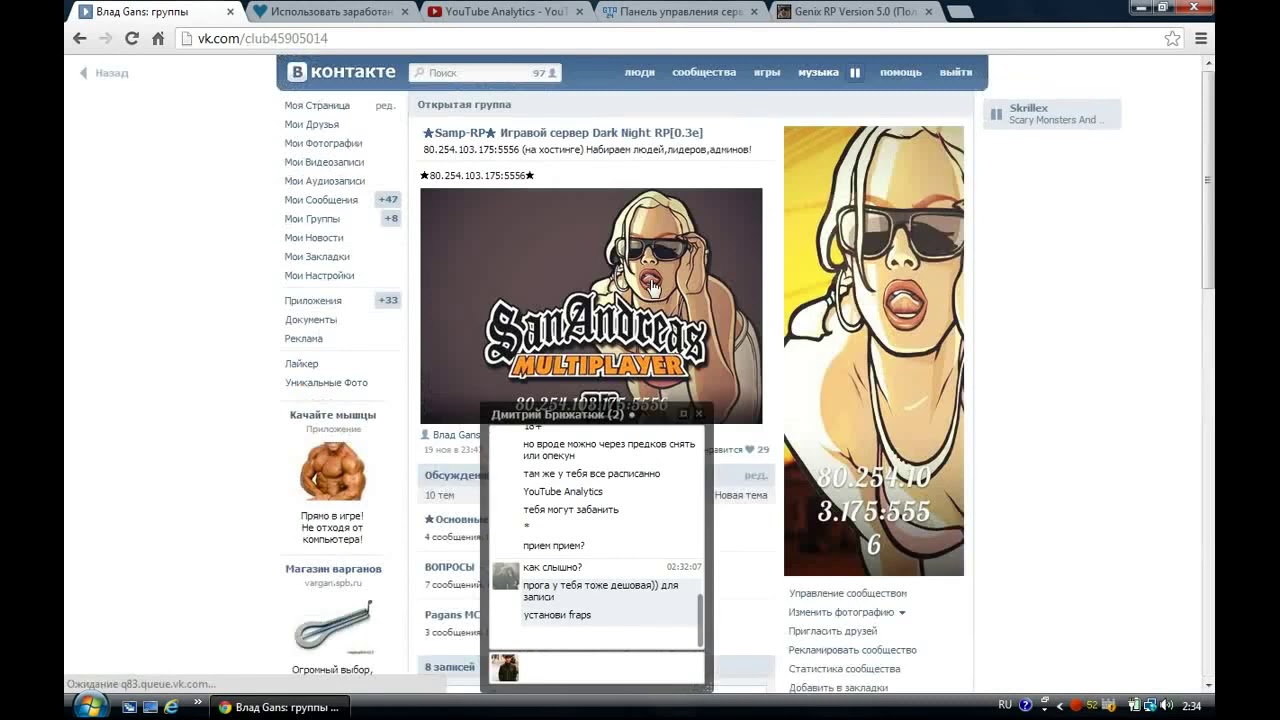Click the sender avatar in the chat
1280x720 pixels.
tap(506, 576)
